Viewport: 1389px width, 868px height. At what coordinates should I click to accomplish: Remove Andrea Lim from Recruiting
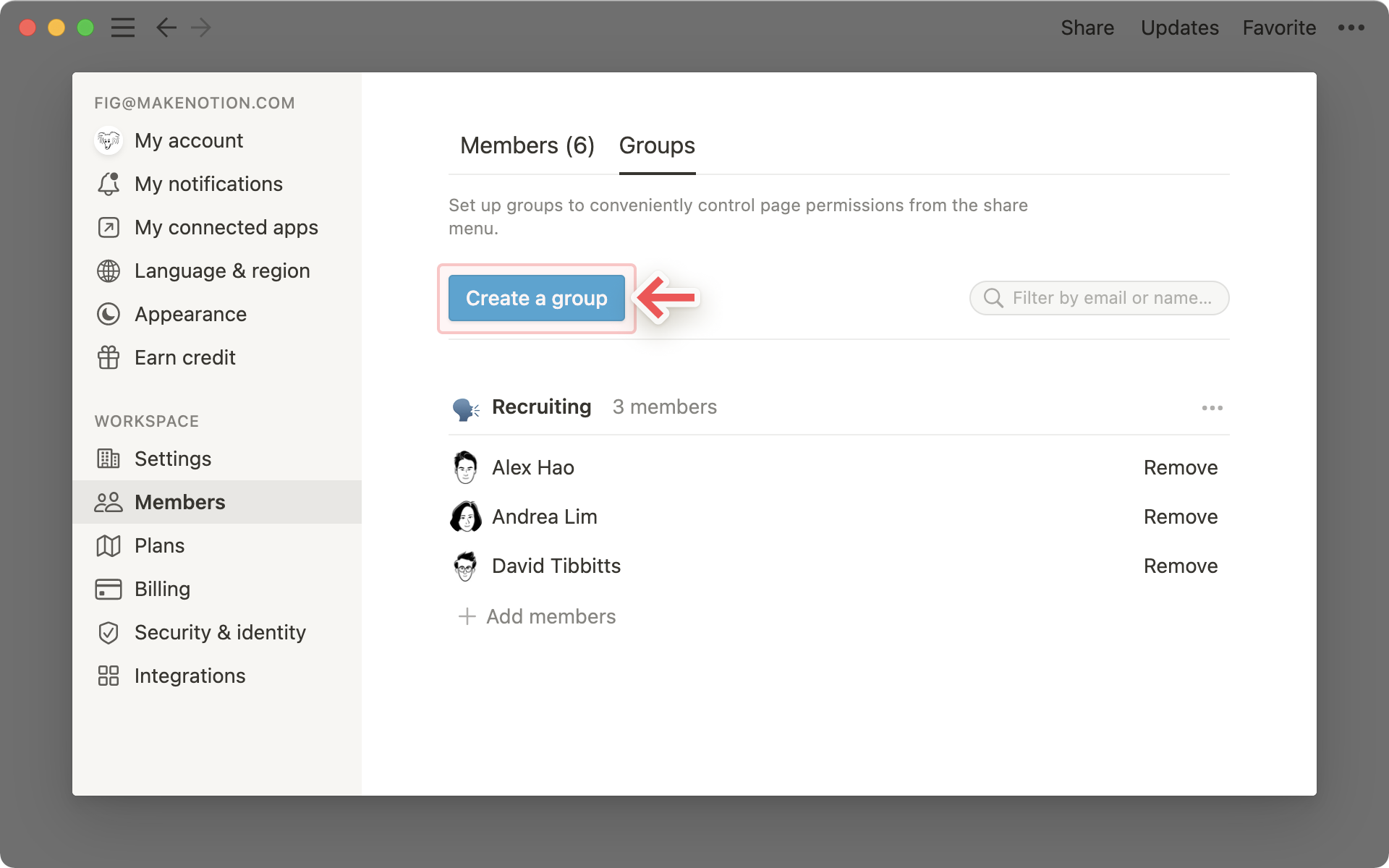[x=1180, y=516]
